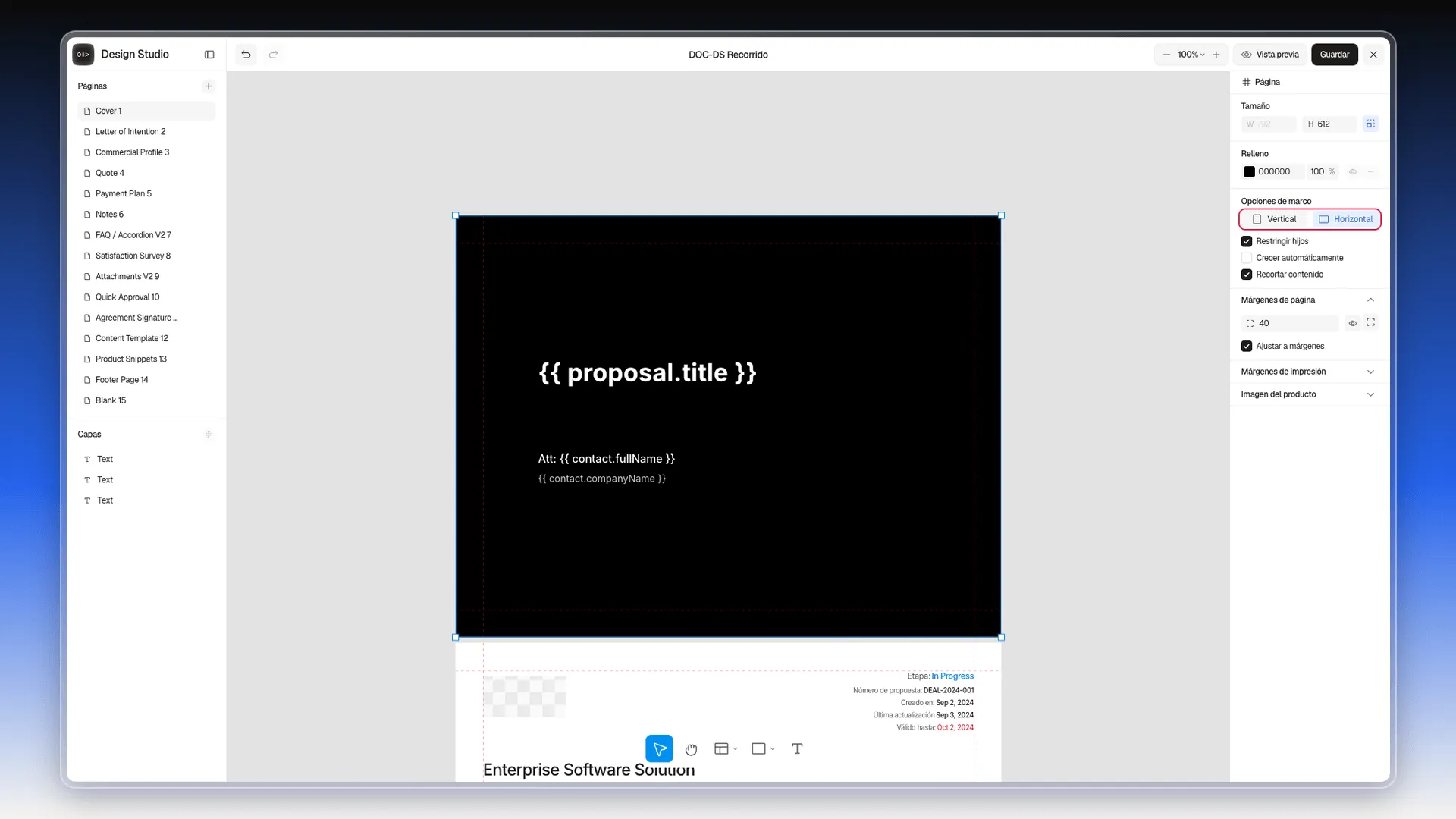Click the page margin 40 field
Screen dimensions: 1456x819
coord(1290,323)
